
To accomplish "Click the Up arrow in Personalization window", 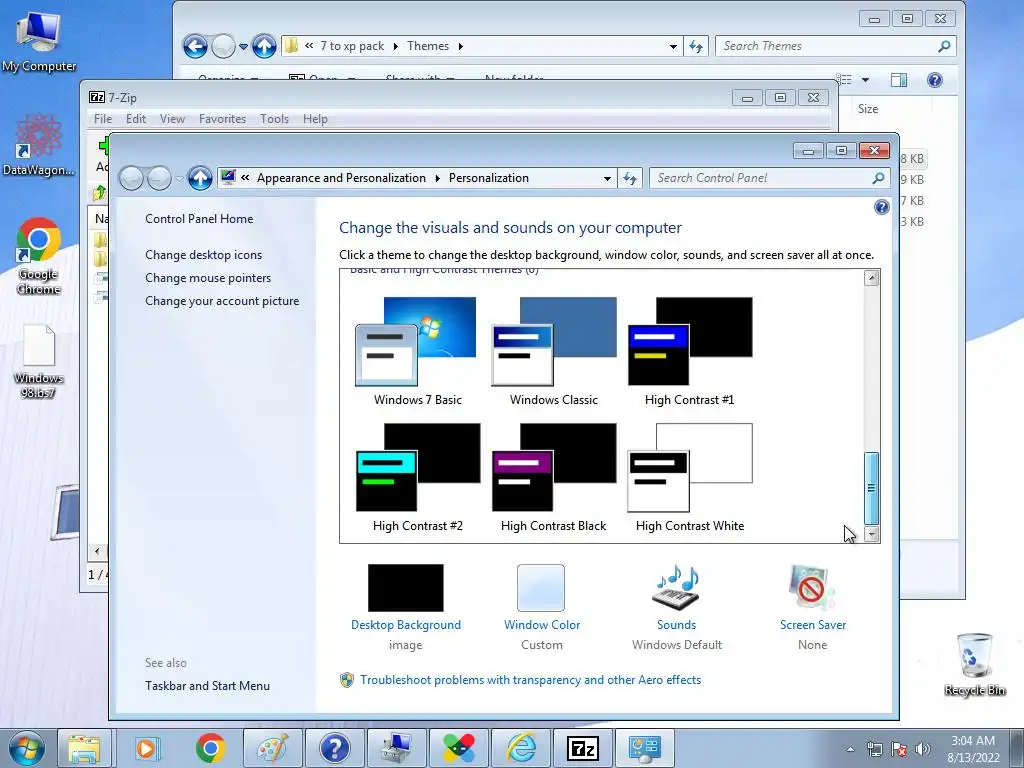I will (200, 178).
